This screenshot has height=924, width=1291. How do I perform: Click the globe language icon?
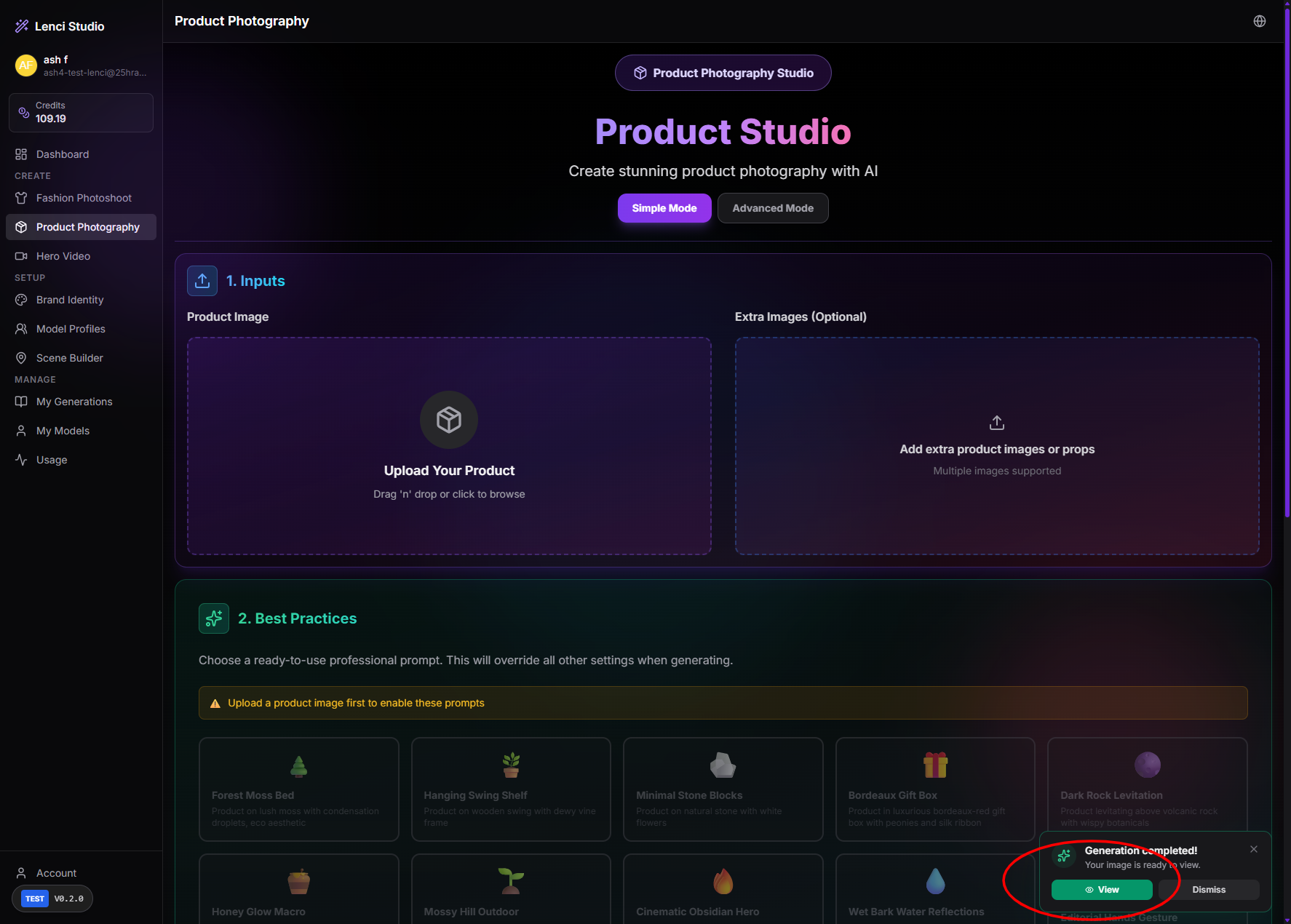pos(1259,21)
